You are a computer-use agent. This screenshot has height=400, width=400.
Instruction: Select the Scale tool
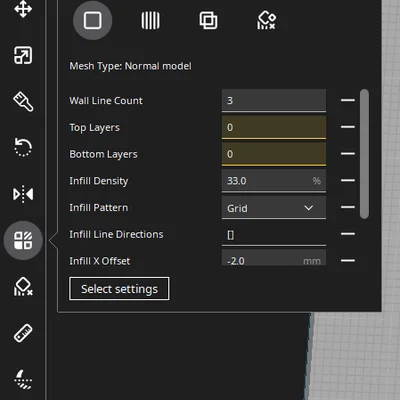point(23,55)
